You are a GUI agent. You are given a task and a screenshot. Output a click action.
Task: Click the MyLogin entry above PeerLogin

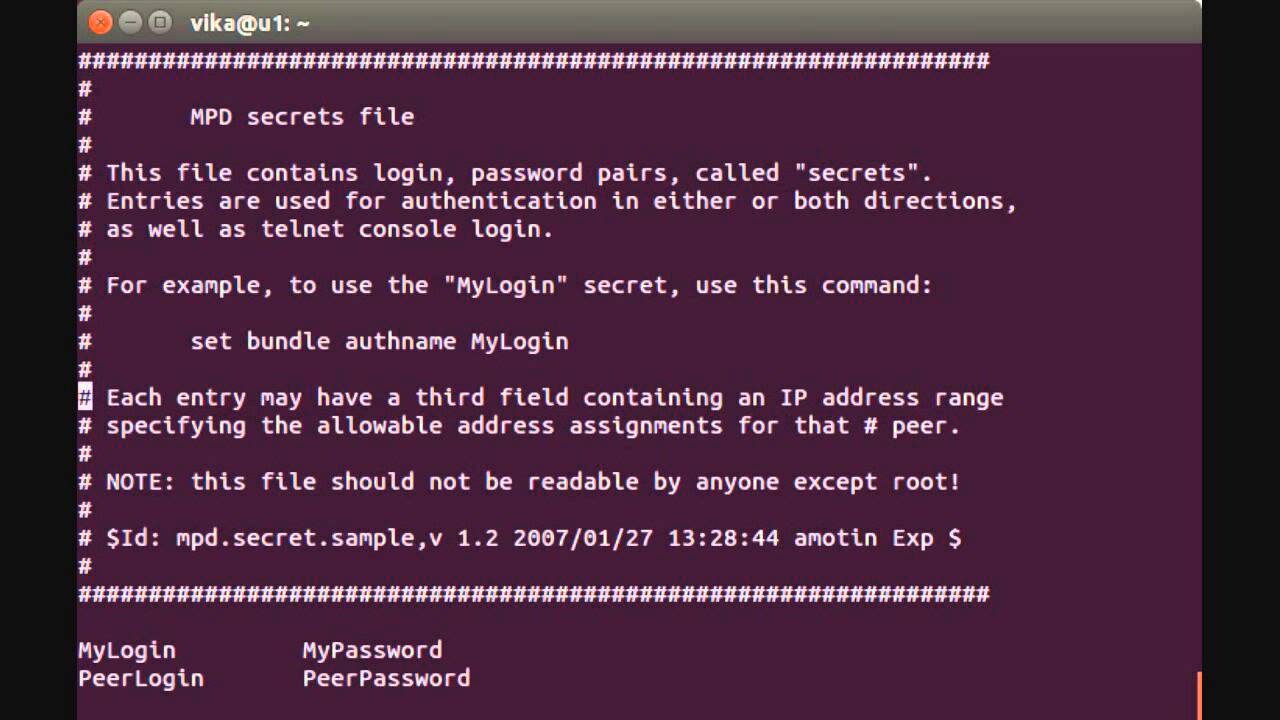coord(127,650)
